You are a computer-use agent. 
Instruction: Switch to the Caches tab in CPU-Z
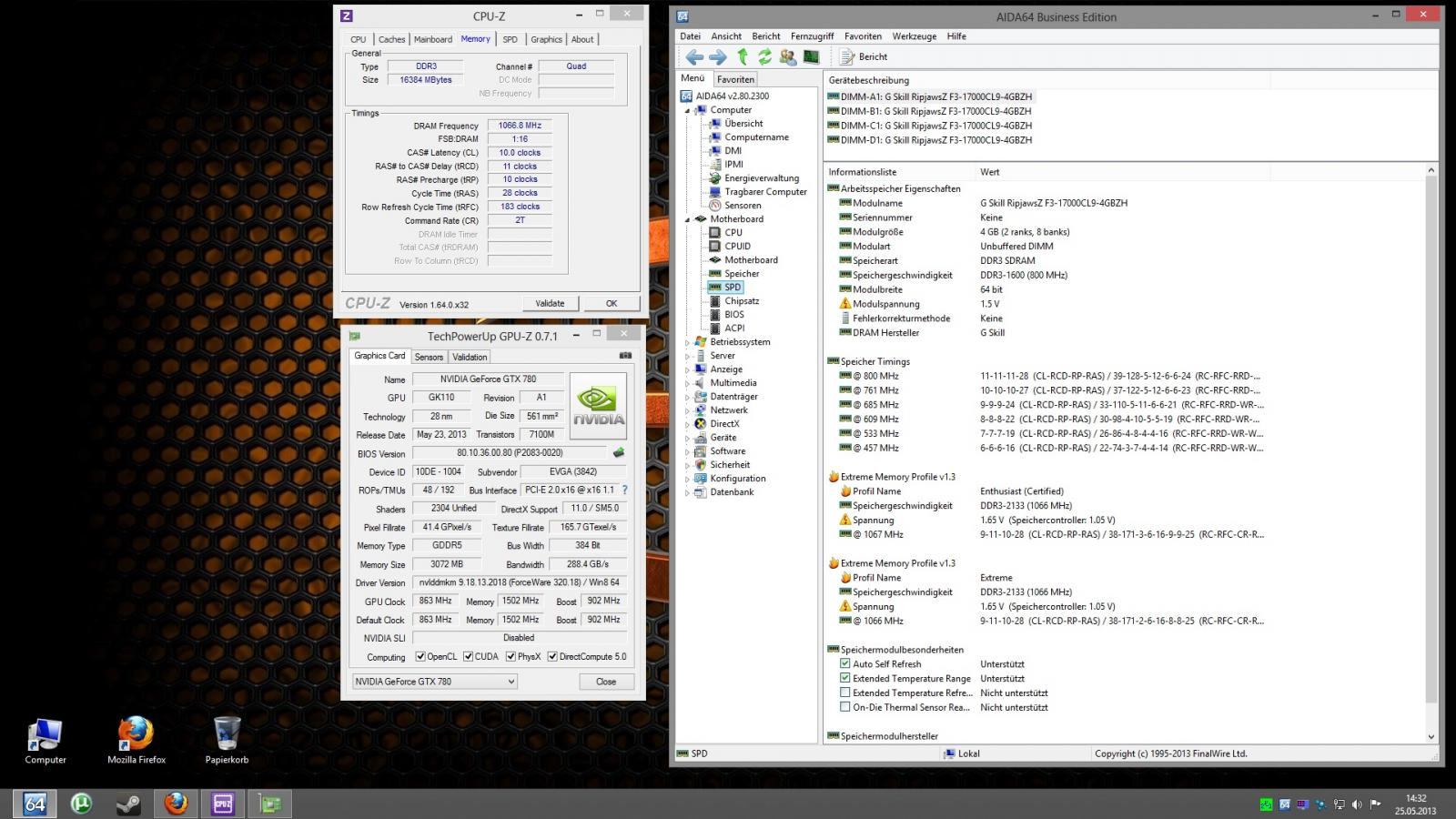pyautogui.click(x=392, y=39)
